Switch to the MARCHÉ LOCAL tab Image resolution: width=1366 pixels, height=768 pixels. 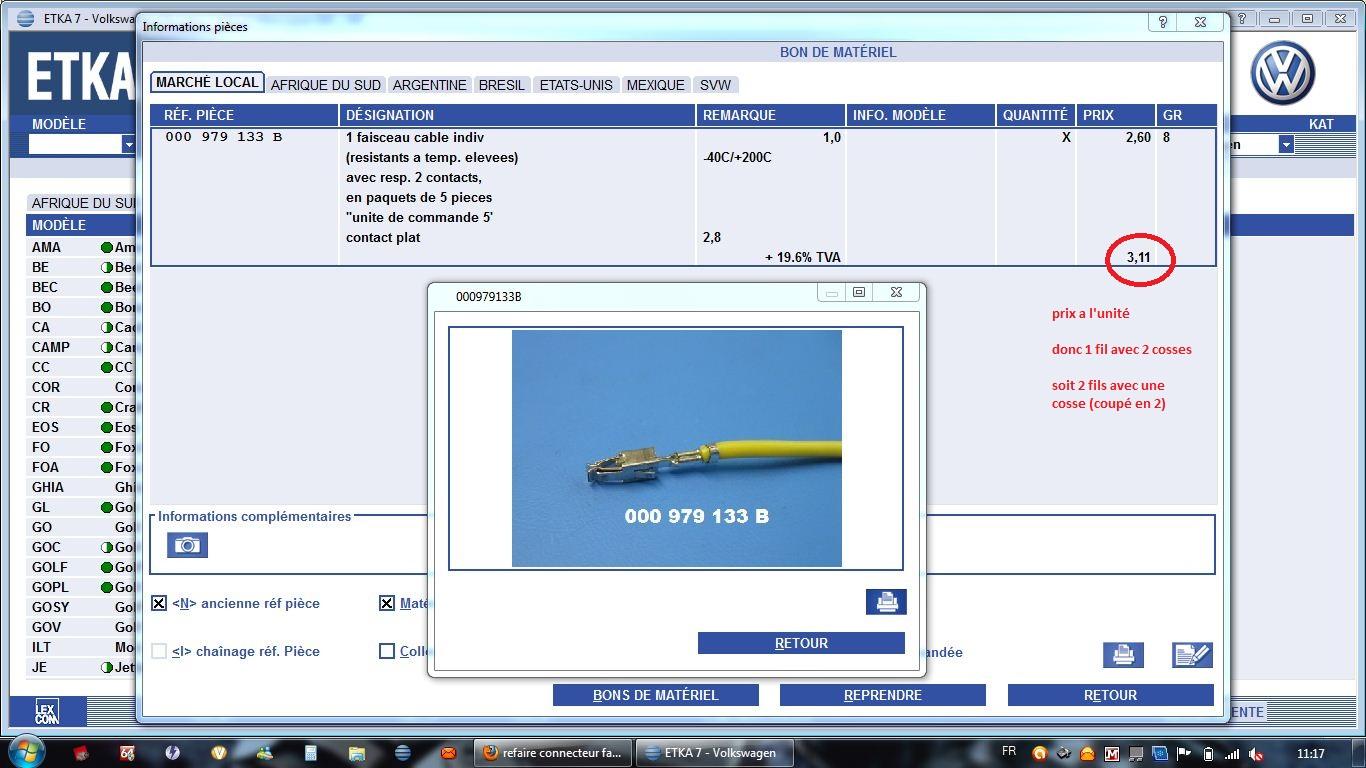click(207, 83)
